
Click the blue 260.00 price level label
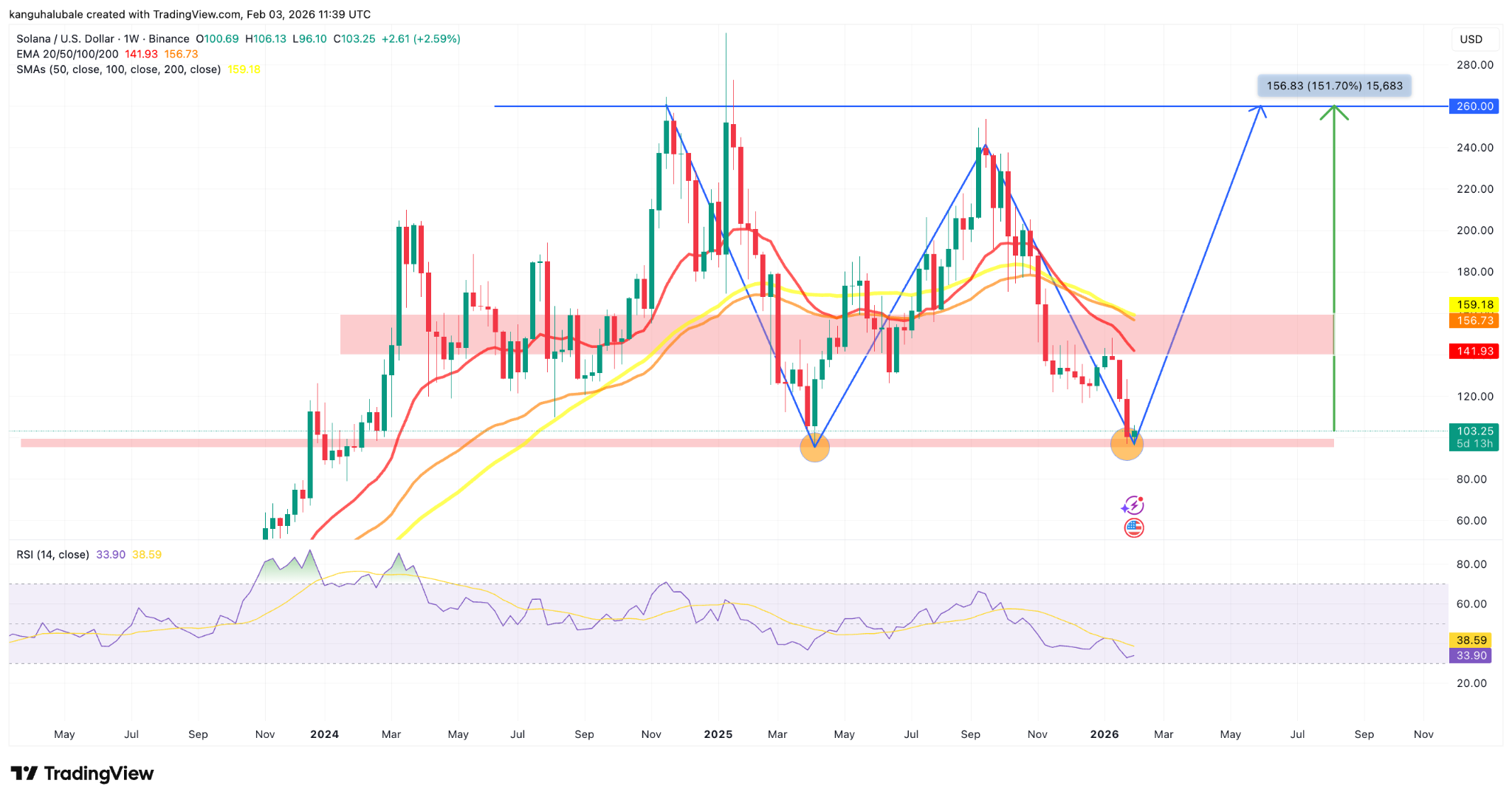tap(1474, 106)
